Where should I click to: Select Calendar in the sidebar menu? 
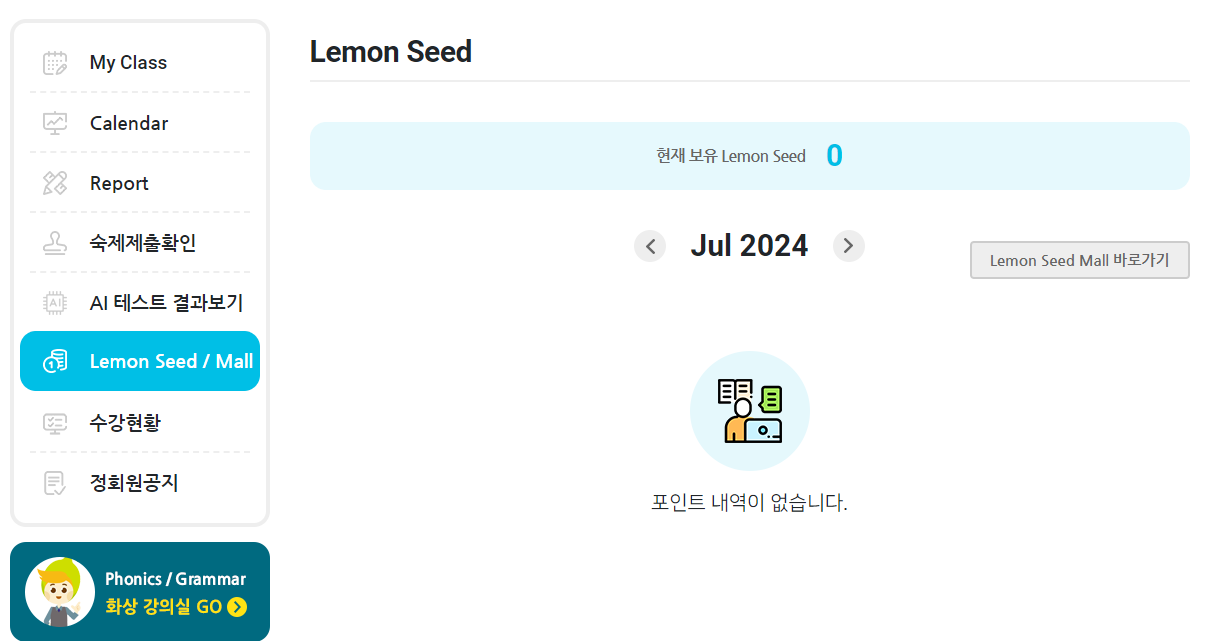(129, 123)
